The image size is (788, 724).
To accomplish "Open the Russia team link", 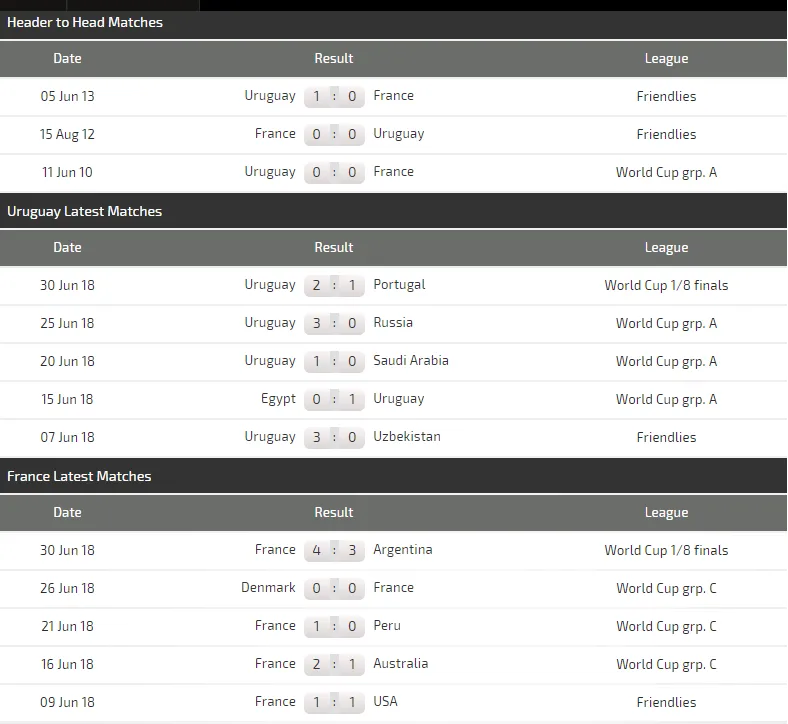I will [x=393, y=323].
